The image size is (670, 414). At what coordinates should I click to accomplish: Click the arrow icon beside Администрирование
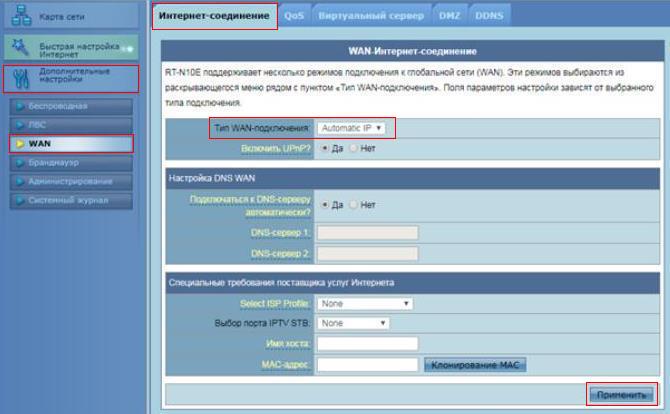point(20,181)
